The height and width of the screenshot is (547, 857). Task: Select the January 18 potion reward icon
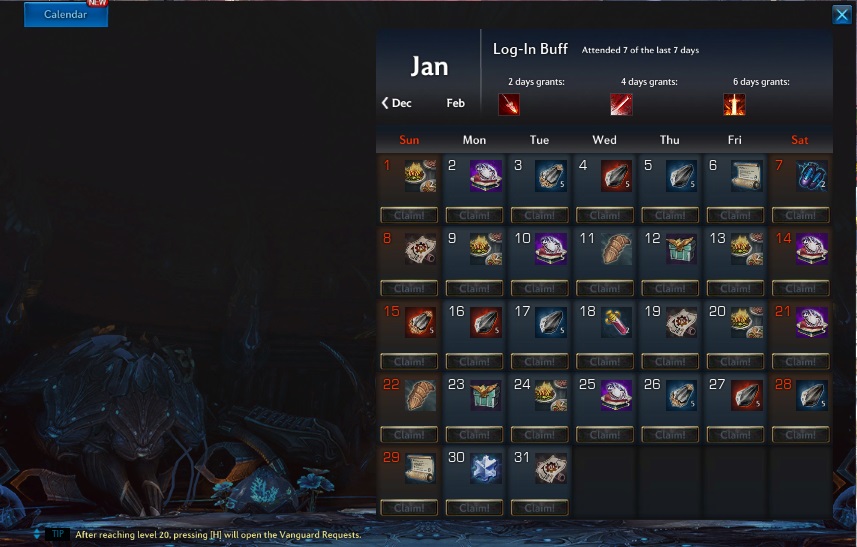tap(616, 322)
